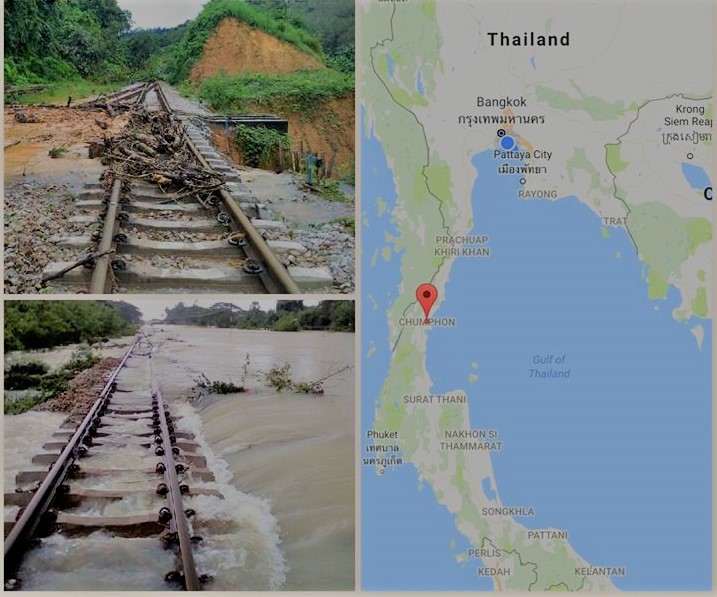Click the Pattaya City marker circle

tap(523, 181)
